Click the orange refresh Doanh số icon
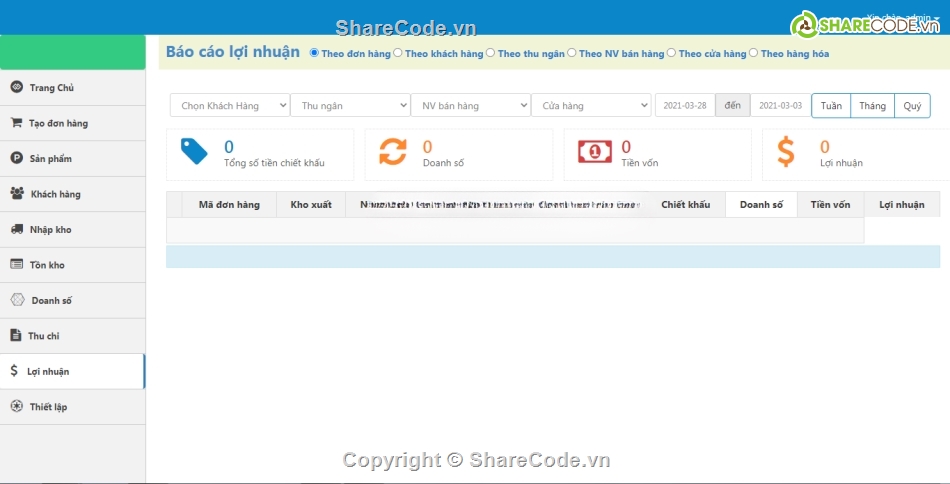950x484 pixels. point(393,151)
